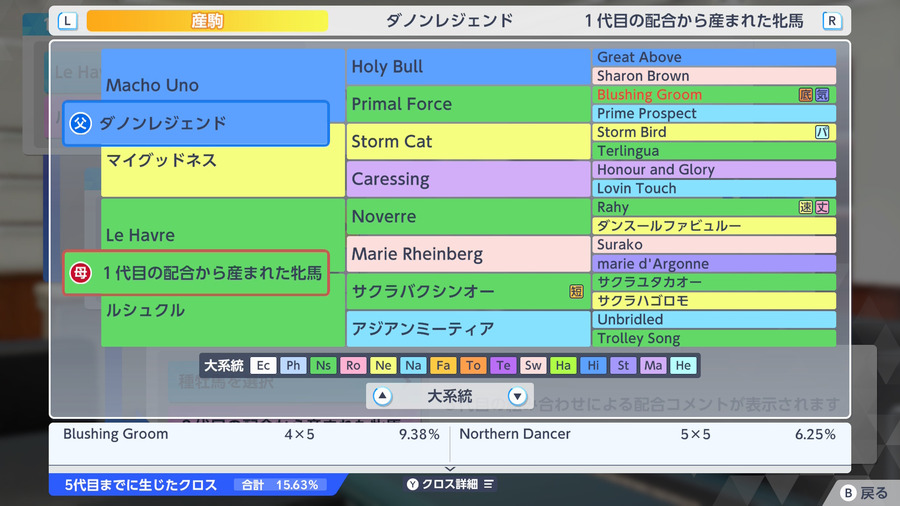Click up arrow on 大系統 selector
Viewport: 900px width, 506px height.
click(382, 396)
